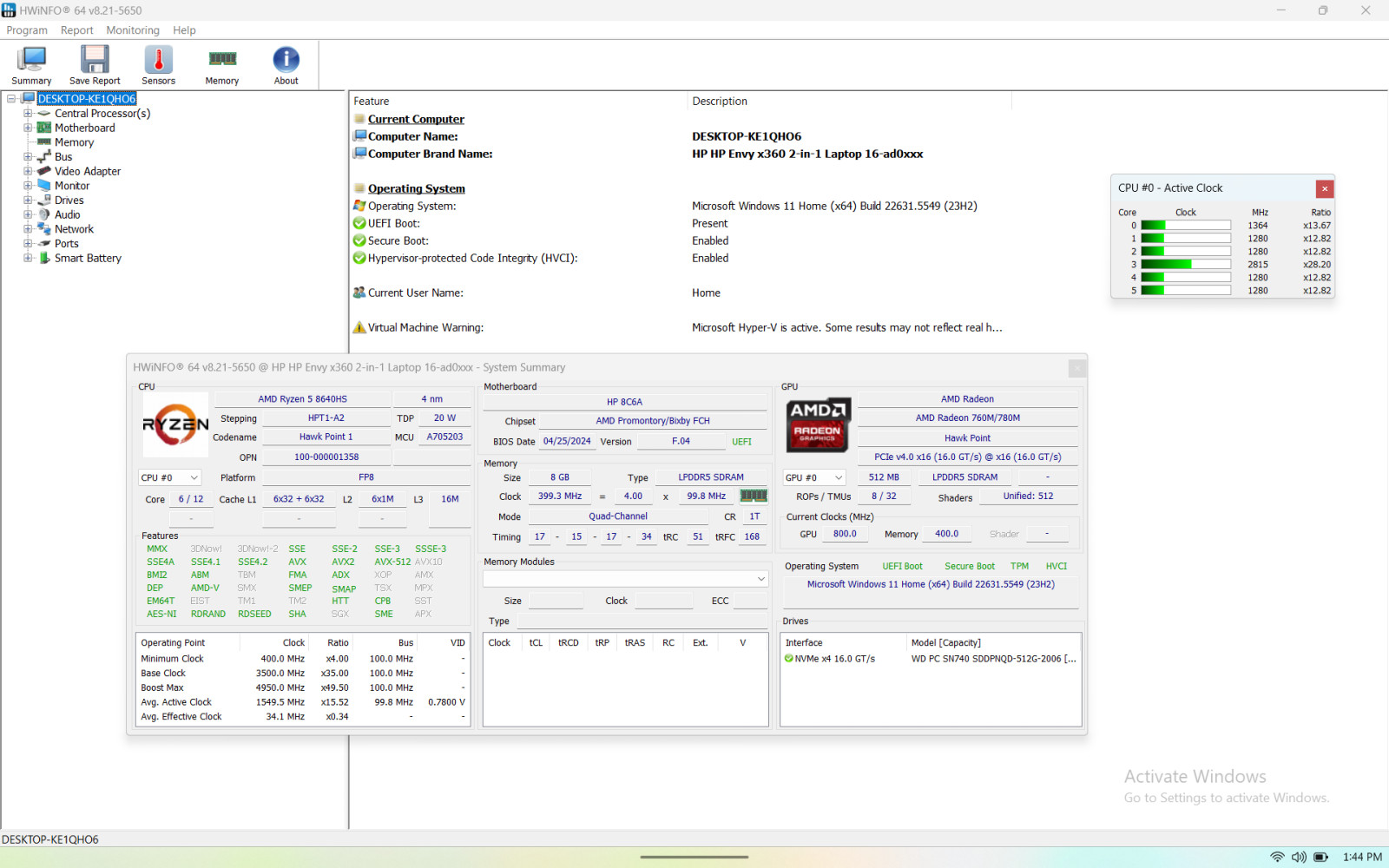This screenshot has height=868, width=1389.
Task: Click the Memory Size 8 GB field
Action: (x=560, y=477)
